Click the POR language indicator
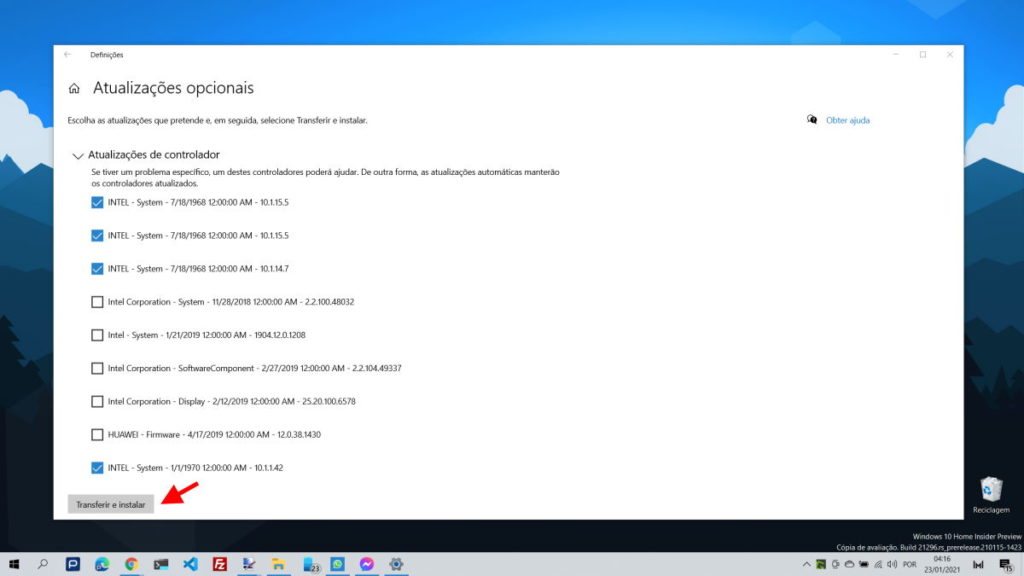 point(910,564)
